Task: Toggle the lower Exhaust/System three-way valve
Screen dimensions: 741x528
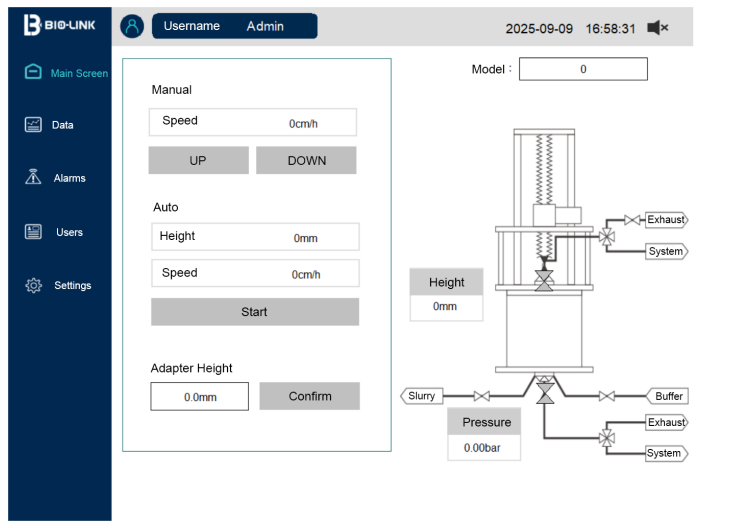Action: [x=607, y=438]
